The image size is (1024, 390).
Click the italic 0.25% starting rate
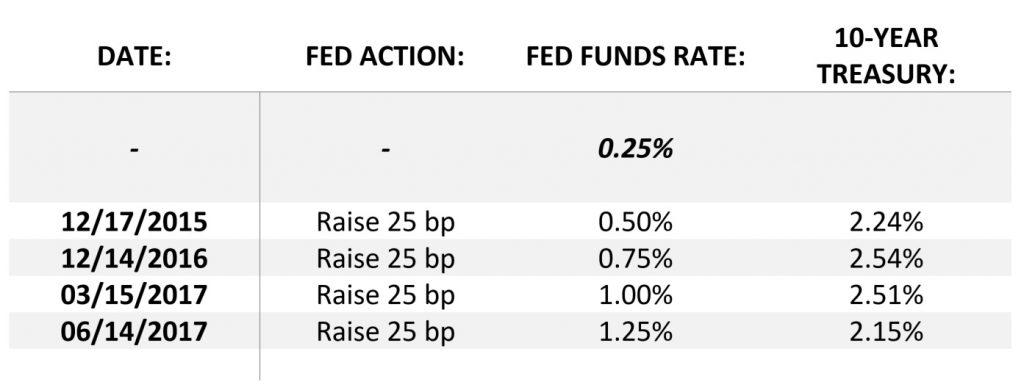[x=635, y=150]
